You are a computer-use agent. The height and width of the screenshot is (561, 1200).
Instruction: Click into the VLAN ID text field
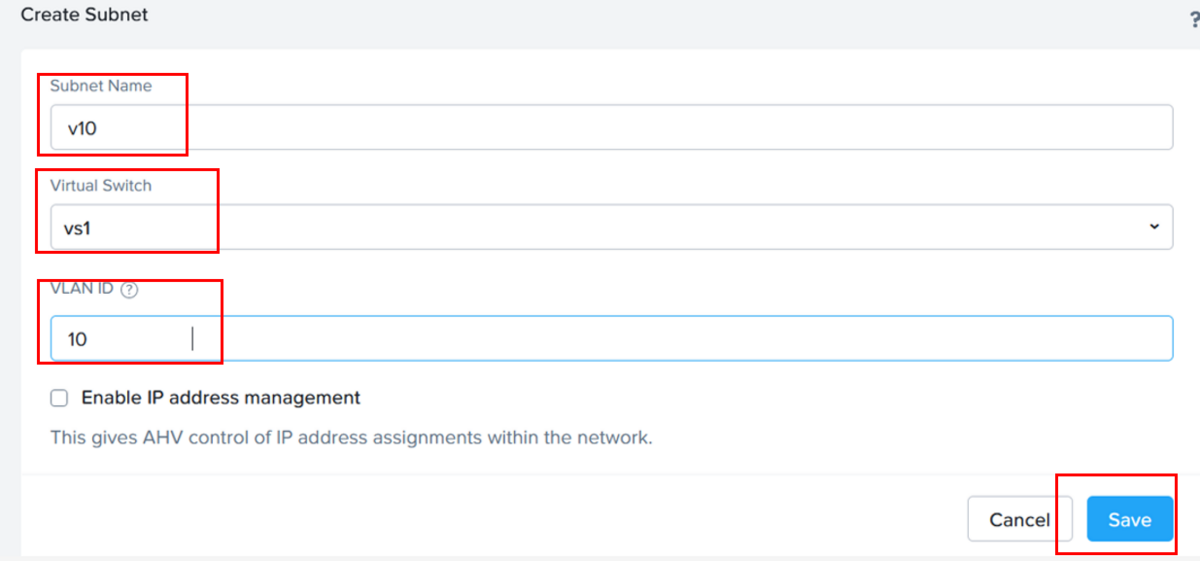[x=611, y=339]
